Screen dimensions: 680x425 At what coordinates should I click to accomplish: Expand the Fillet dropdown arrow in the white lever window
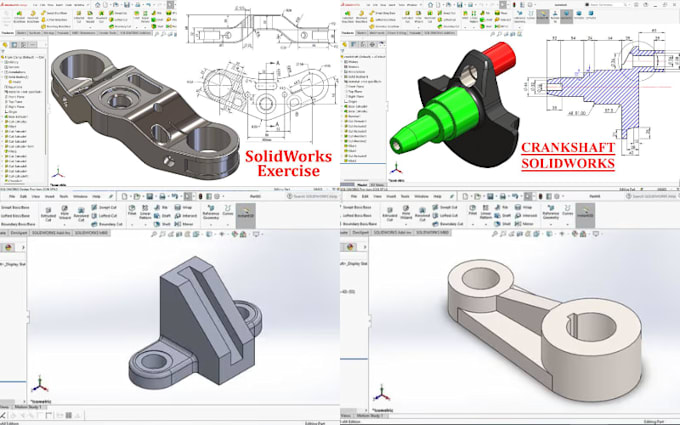point(472,224)
